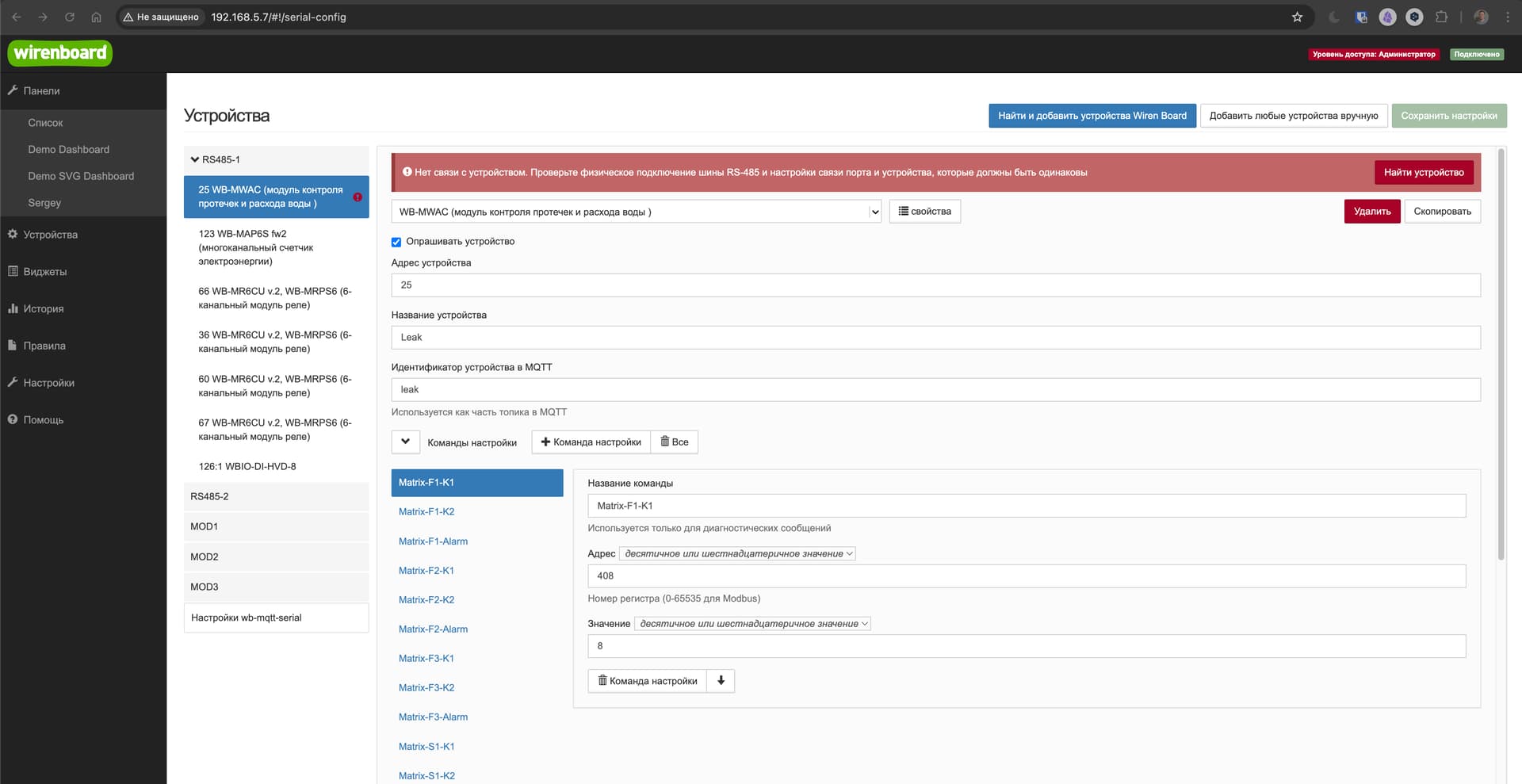The height and width of the screenshot is (784, 1522).
Task: Add new Команда настройки with plus
Action: tap(591, 442)
